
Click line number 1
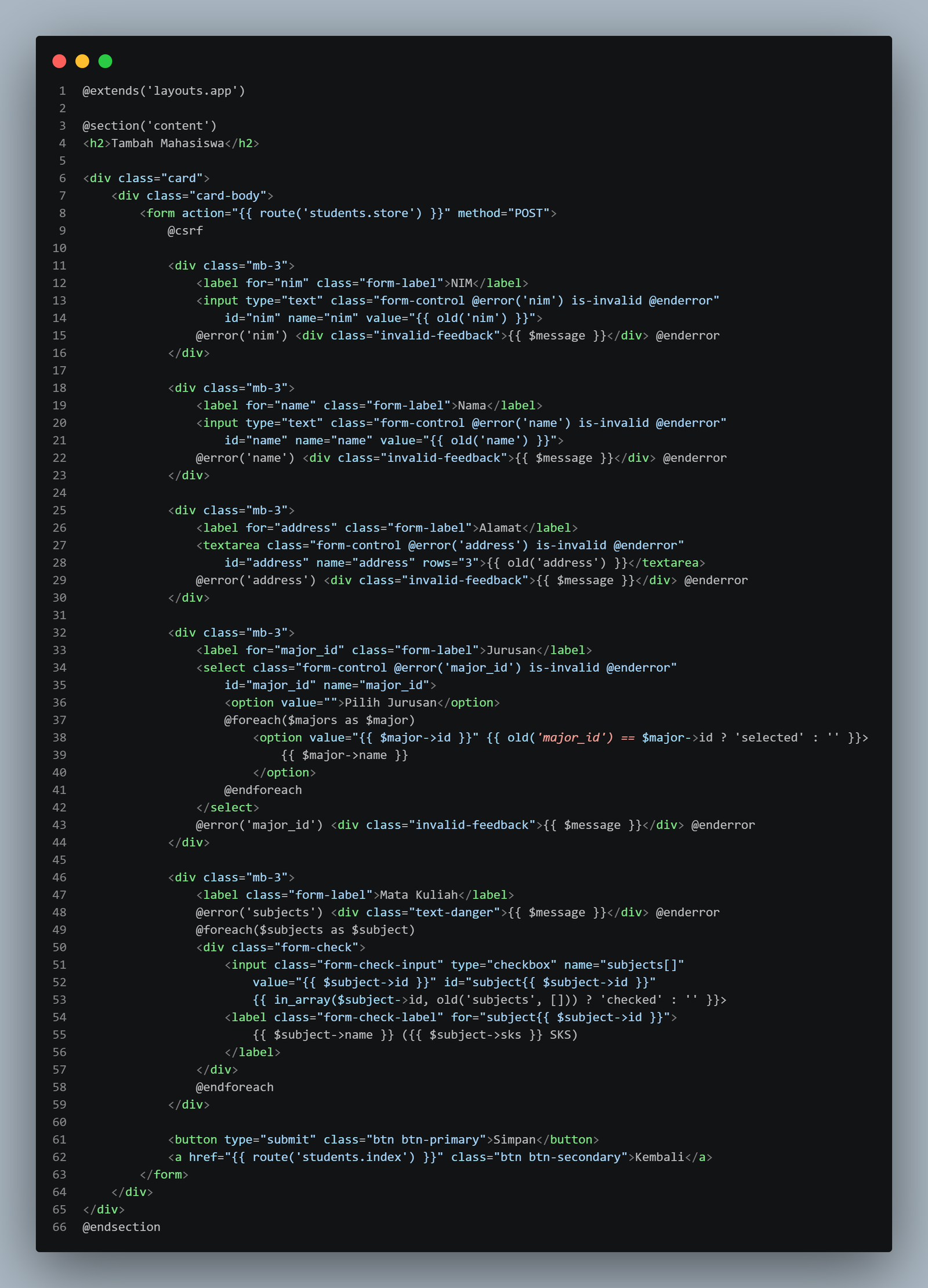63,91
